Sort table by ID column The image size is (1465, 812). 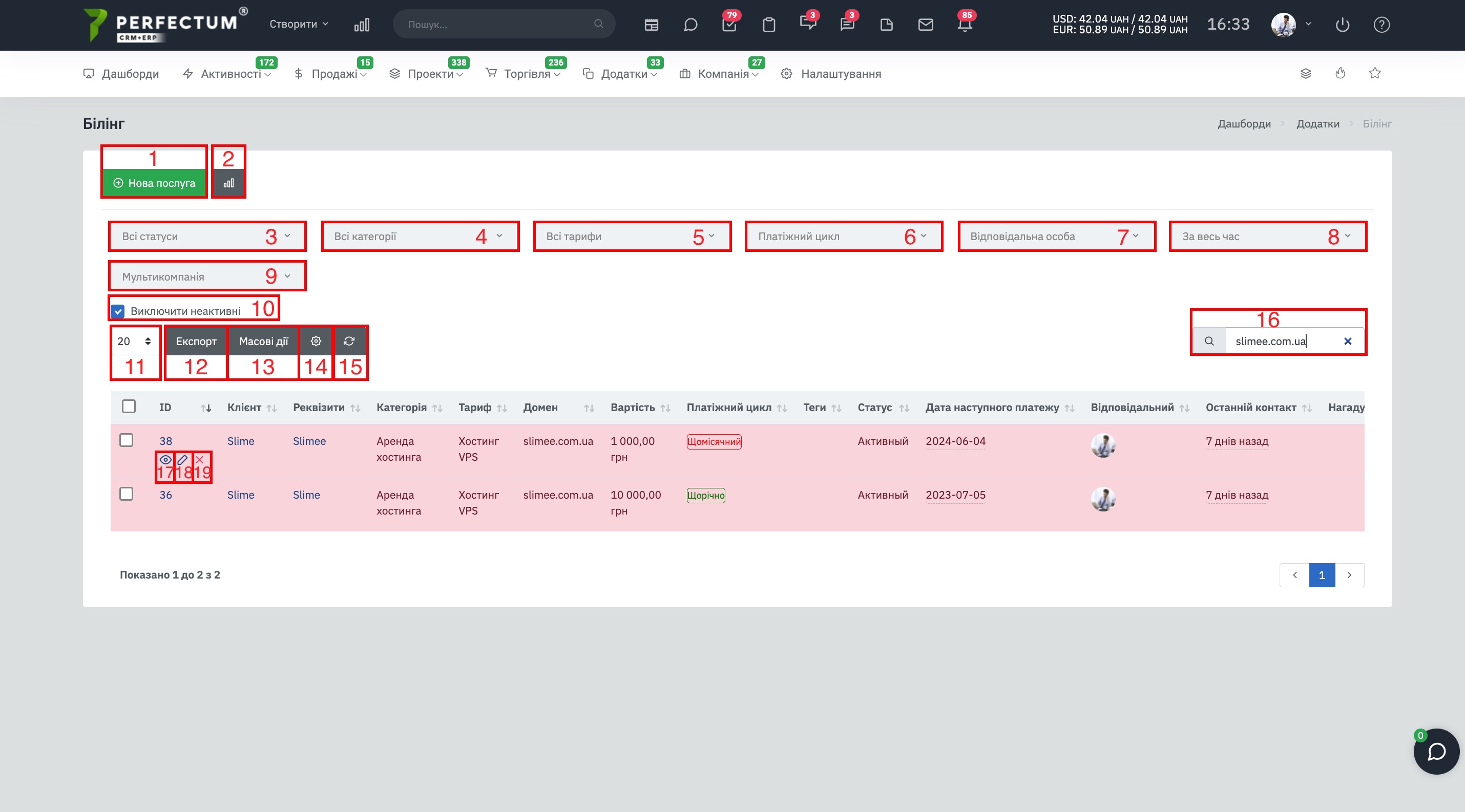tap(185, 408)
